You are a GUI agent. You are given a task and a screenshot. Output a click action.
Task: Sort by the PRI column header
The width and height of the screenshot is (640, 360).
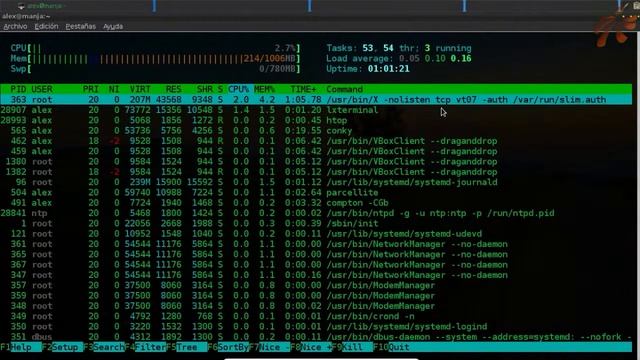(91, 89)
